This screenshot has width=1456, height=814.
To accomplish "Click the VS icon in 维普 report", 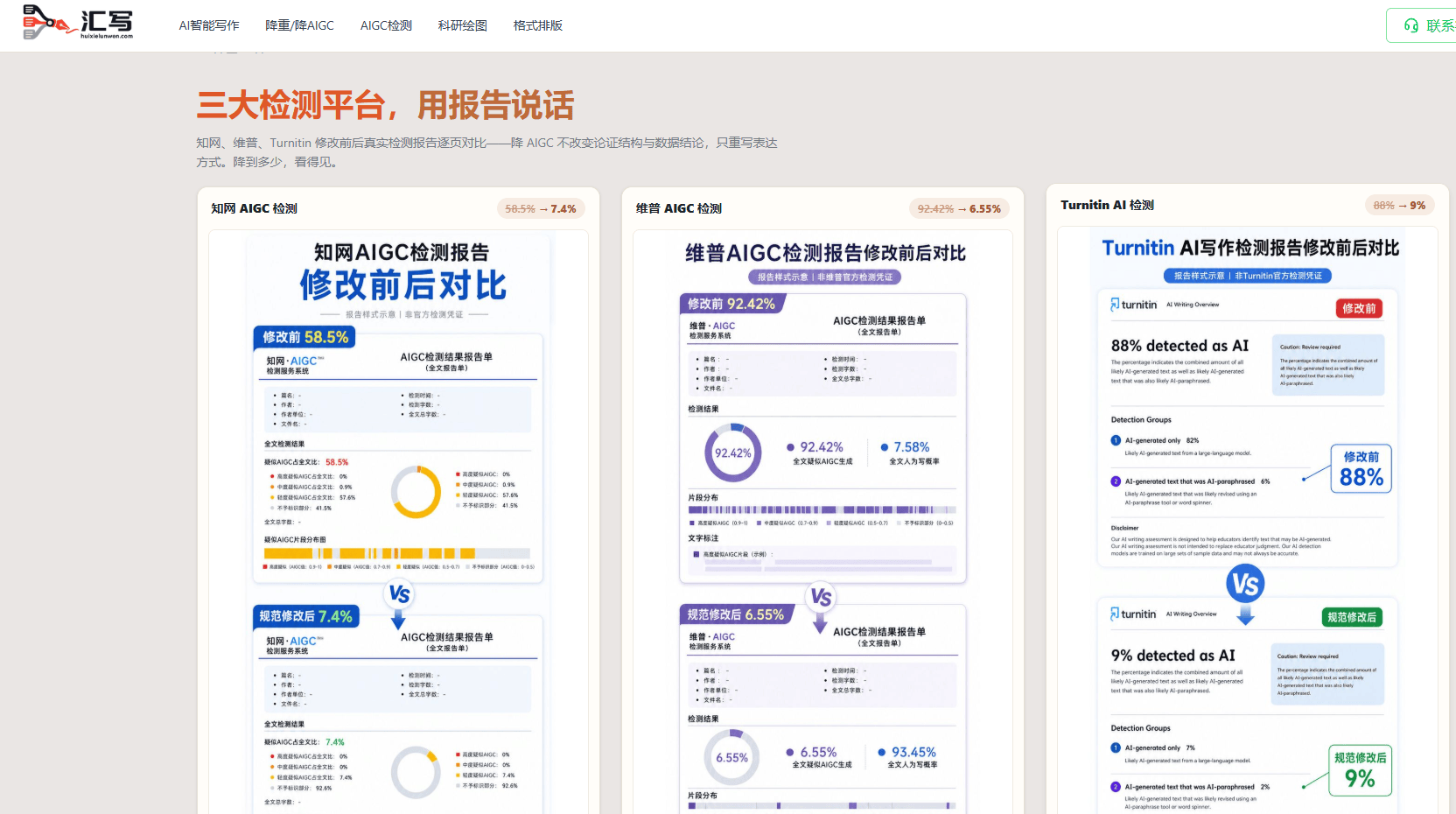I will pos(821,597).
